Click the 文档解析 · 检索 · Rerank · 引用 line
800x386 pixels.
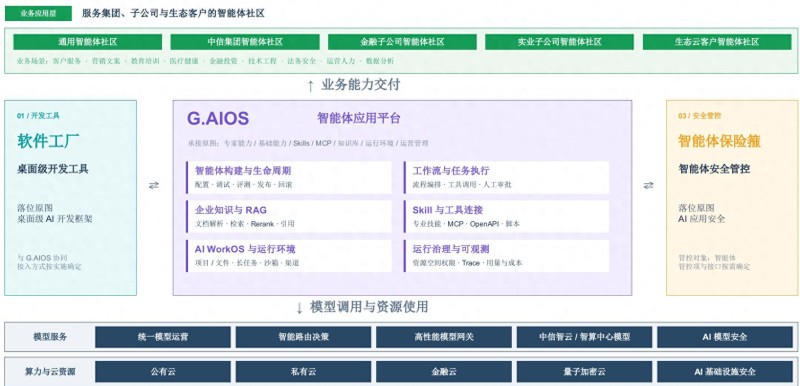click(245, 224)
